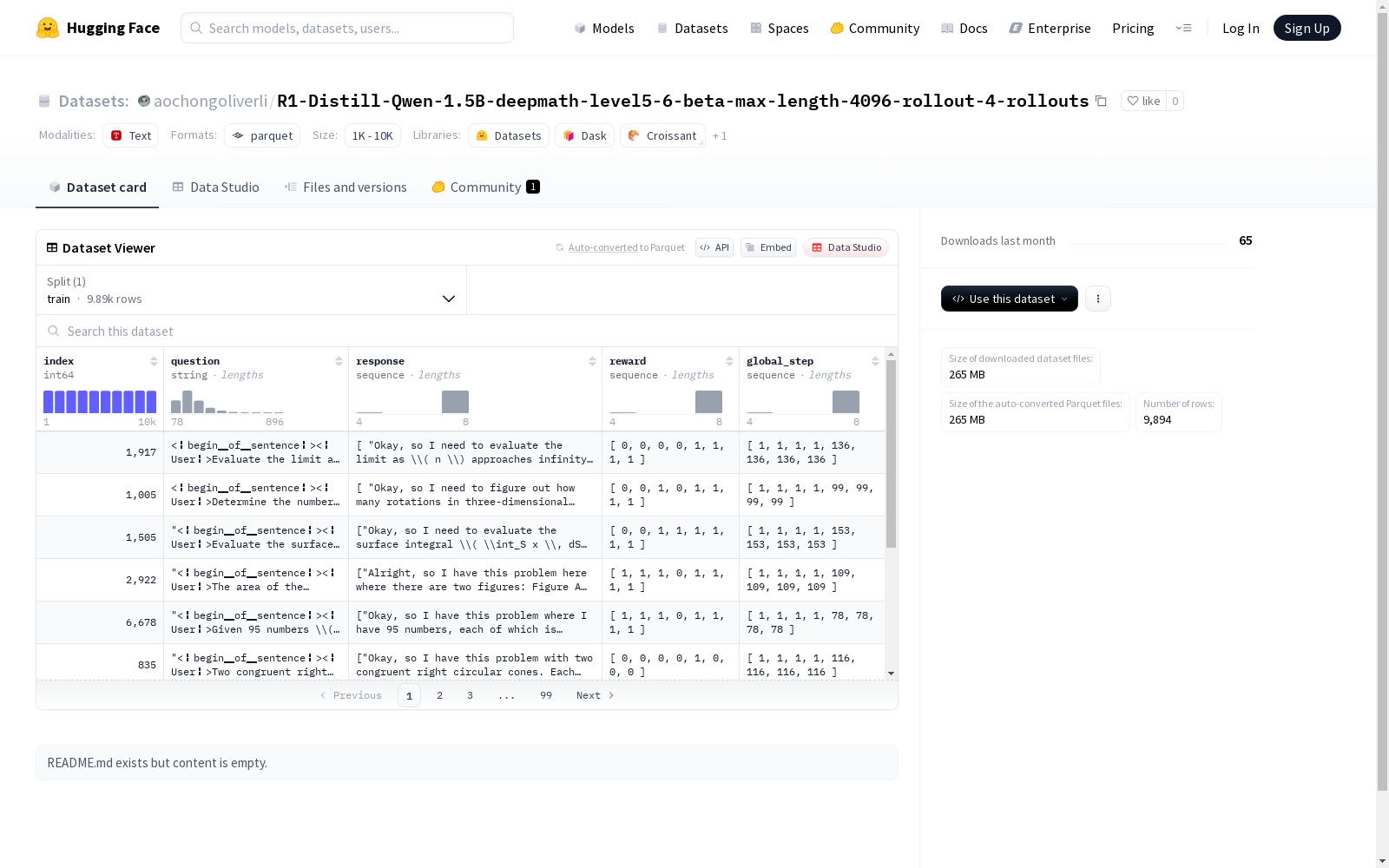Click the aochongoliverli user avatar
1389x868 pixels.
click(x=144, y=101)
